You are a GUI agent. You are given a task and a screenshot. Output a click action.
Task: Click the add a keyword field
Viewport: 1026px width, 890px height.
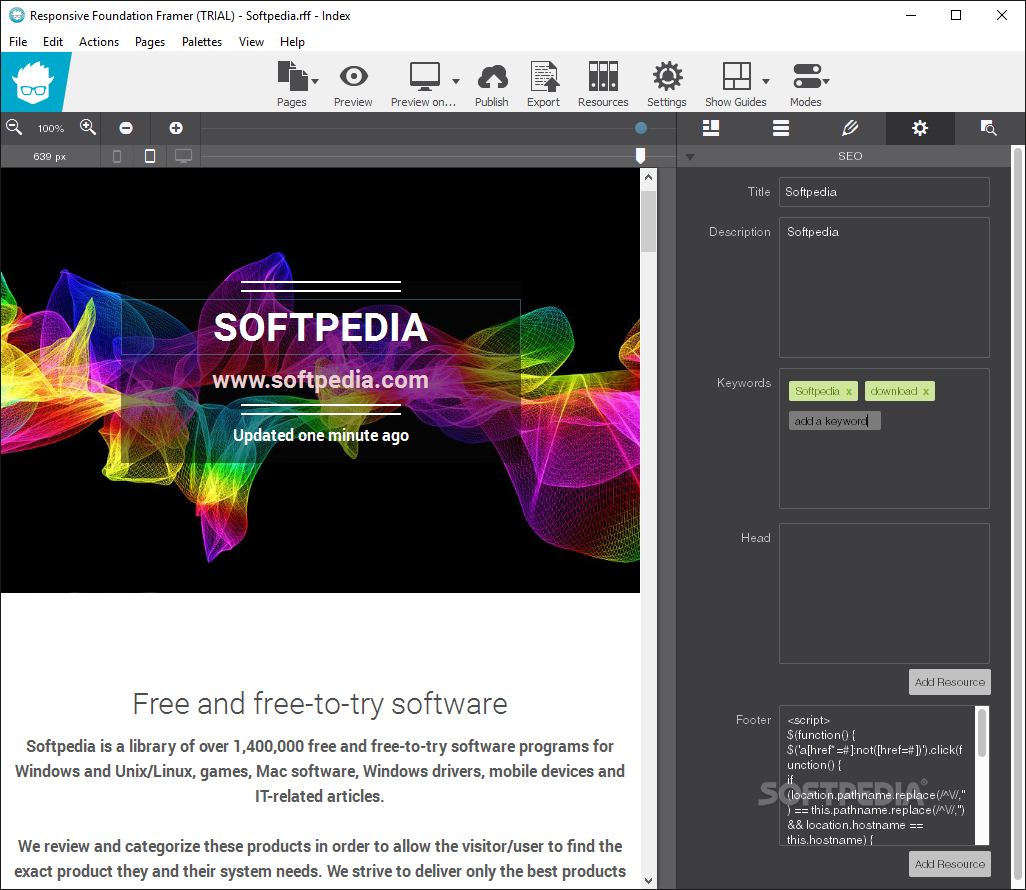click(835, 421)
